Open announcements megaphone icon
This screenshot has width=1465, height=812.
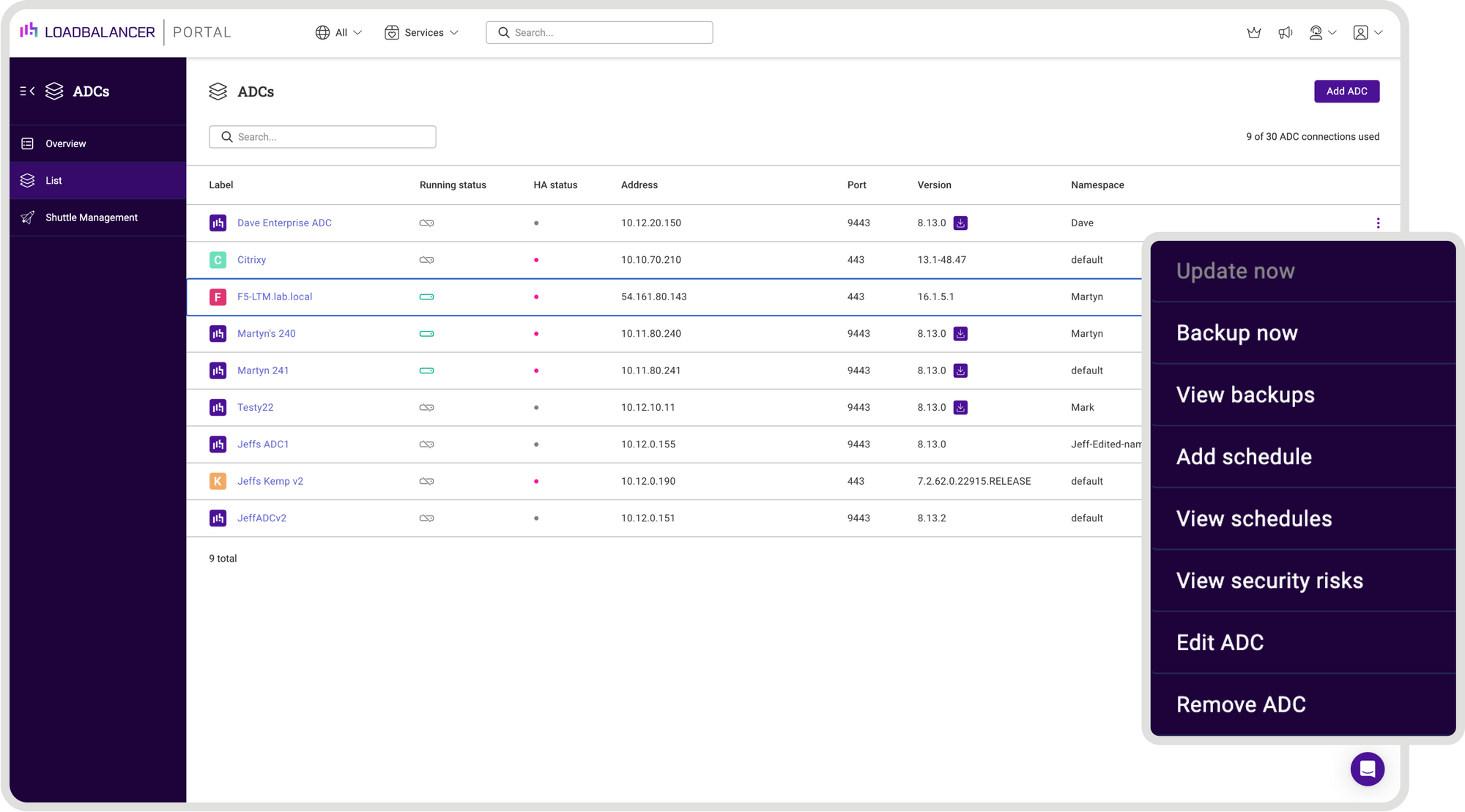(1286, 32)
